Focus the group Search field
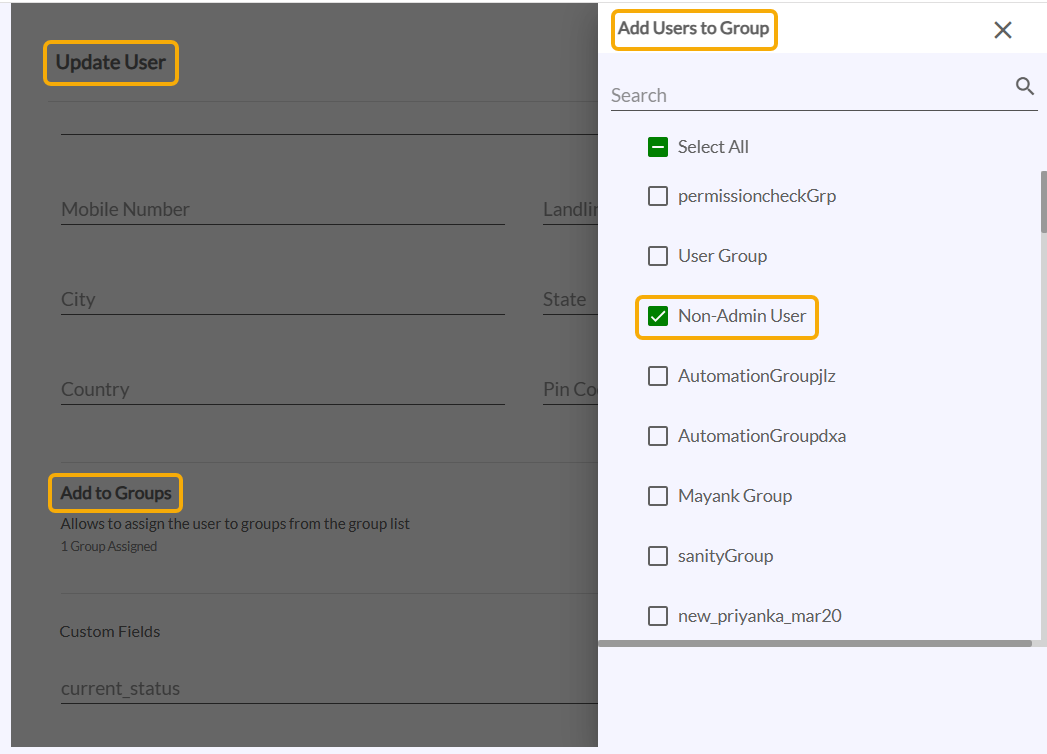 tap(810, 95)
